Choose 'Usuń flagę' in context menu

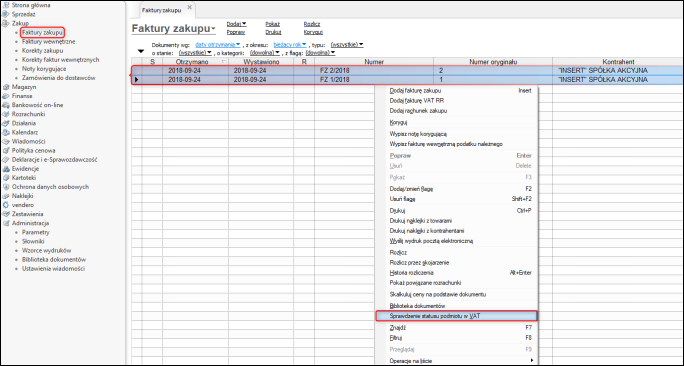click(456, 199)
